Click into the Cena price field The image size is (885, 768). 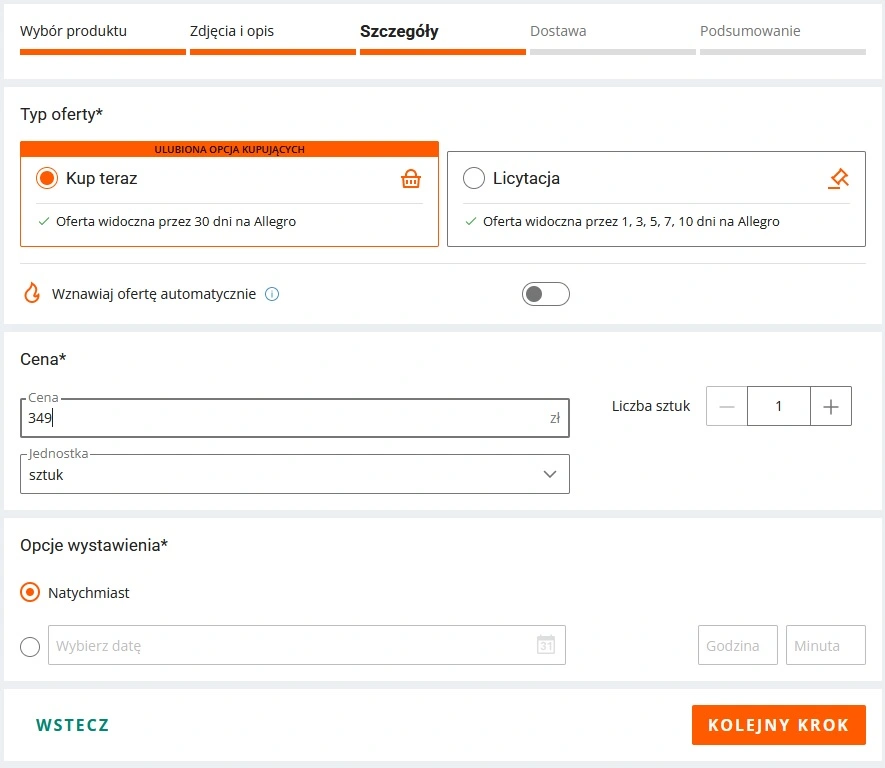pyautogui.click(x=285, y=418)
